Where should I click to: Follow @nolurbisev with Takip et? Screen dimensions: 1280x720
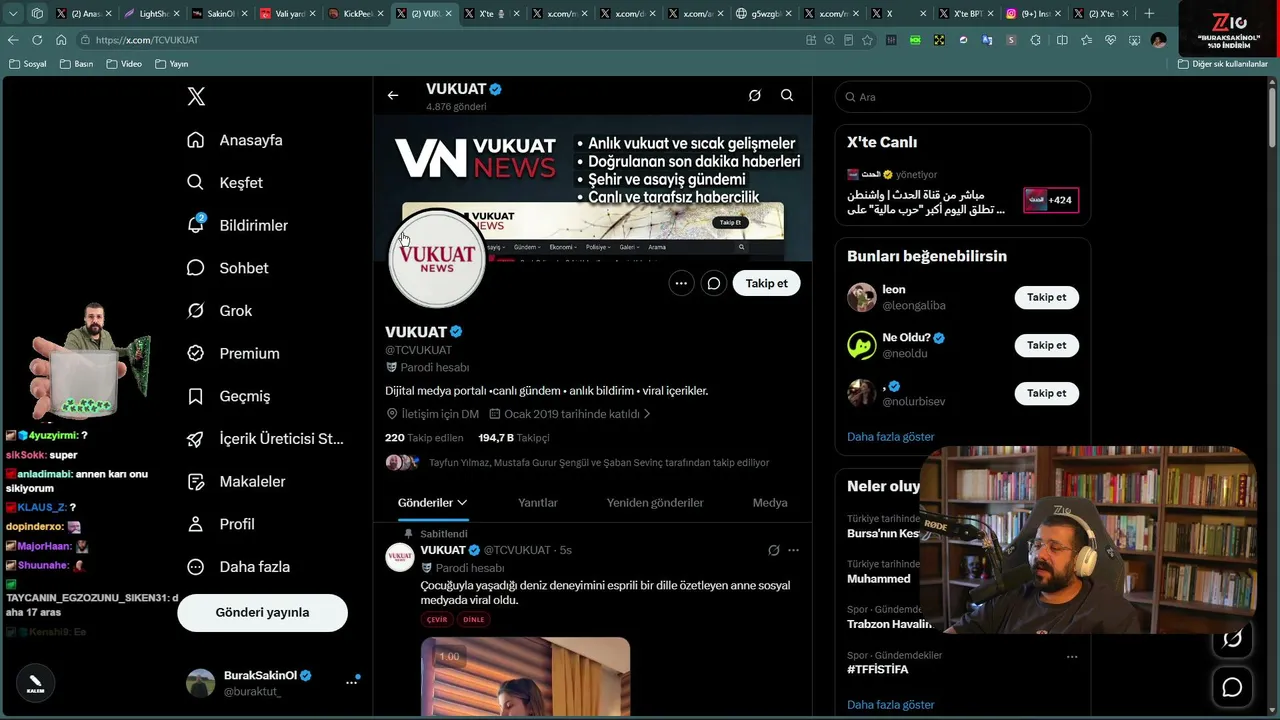pos(1047,393)
